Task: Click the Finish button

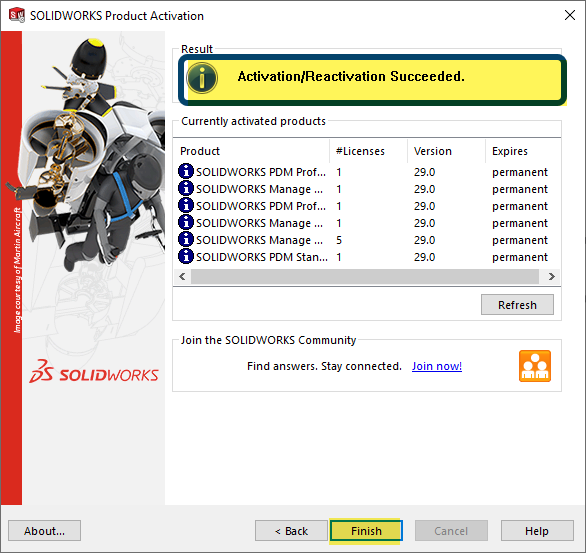Action: (x=366, y=531)
